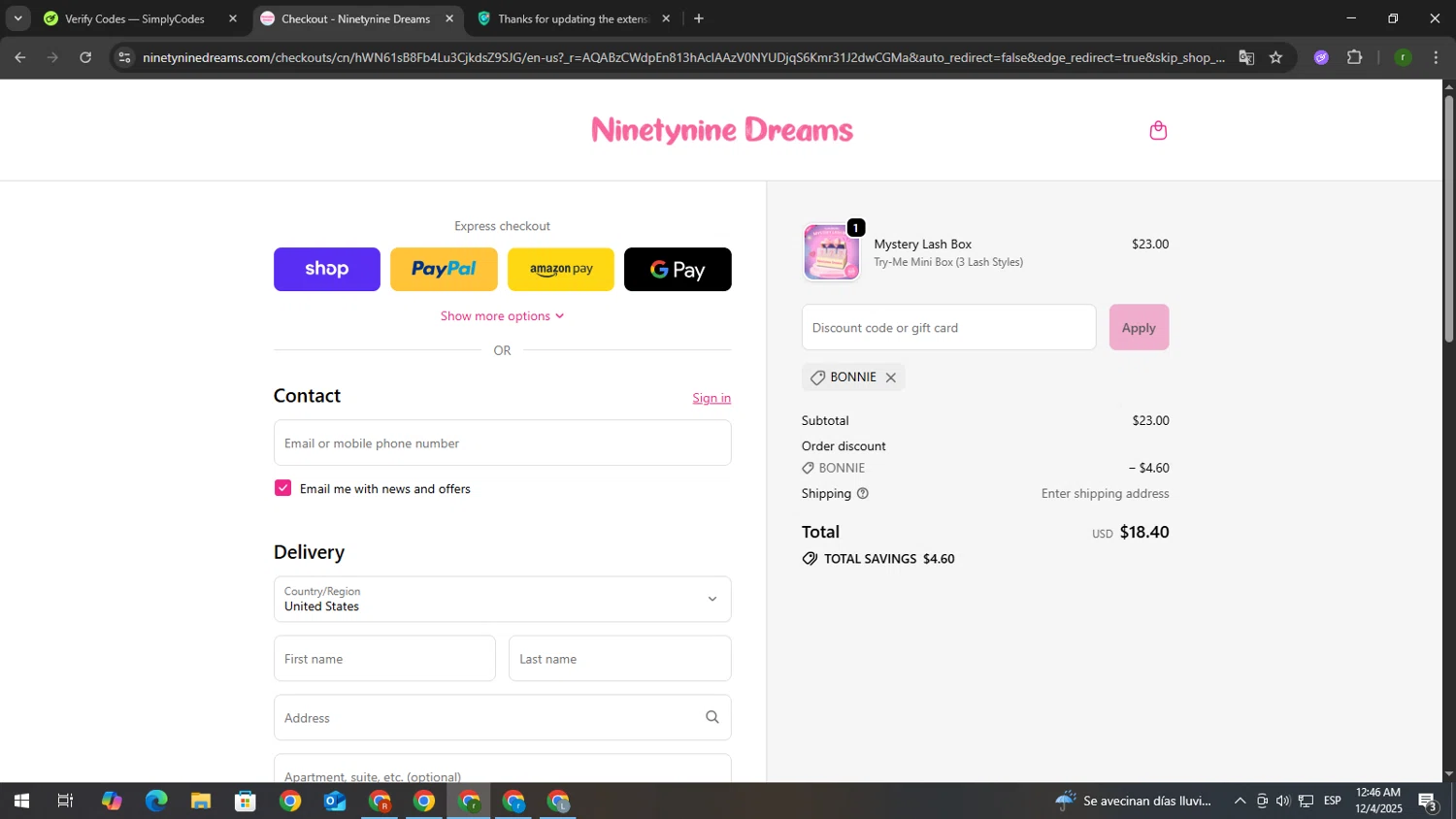1456x819 pixels.
Task: Click the shipping info help icon
Action: (862, 494)
